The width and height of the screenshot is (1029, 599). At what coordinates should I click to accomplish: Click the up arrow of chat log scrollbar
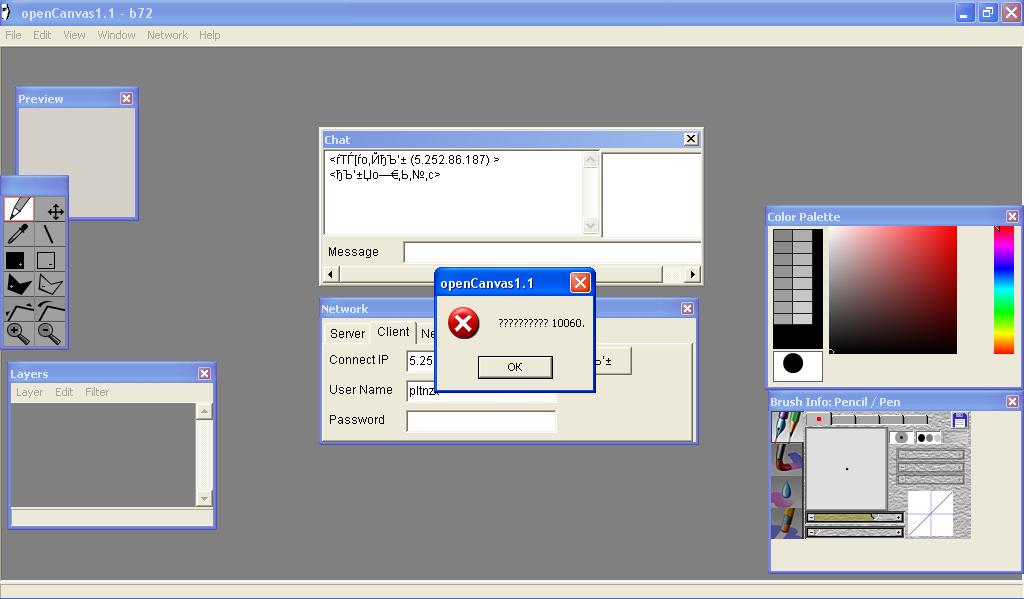point(591,159)
